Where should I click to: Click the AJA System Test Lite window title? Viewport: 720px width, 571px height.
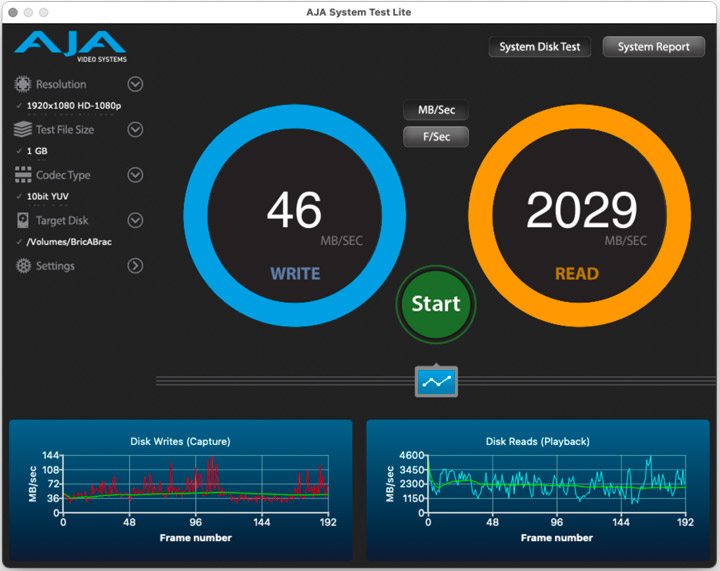pos(359,12)
